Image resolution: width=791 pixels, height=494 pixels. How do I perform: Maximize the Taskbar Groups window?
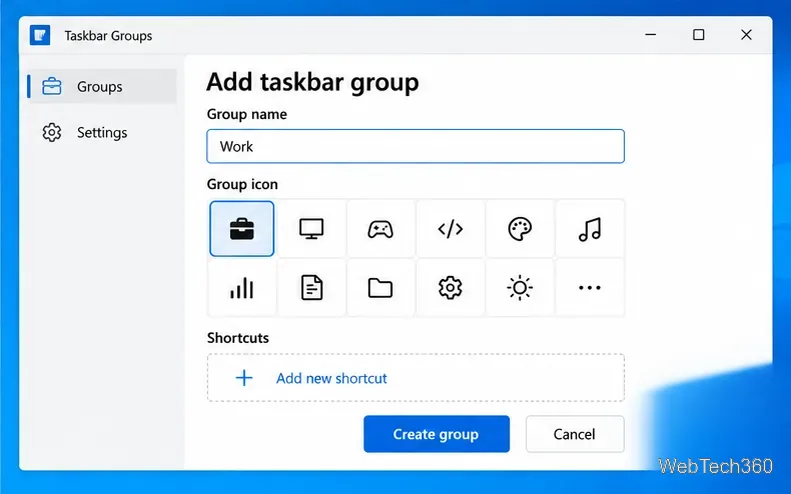pos(699,35)
